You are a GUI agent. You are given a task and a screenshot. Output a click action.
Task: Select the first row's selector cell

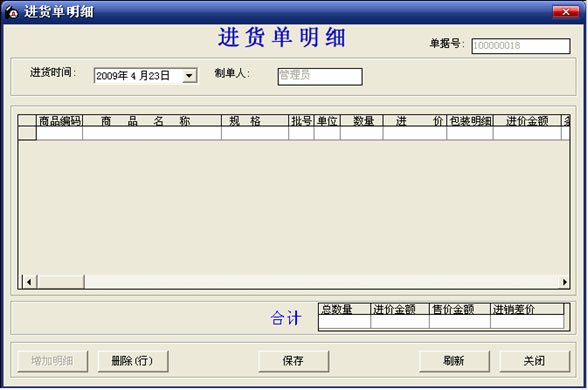point(27,133)
